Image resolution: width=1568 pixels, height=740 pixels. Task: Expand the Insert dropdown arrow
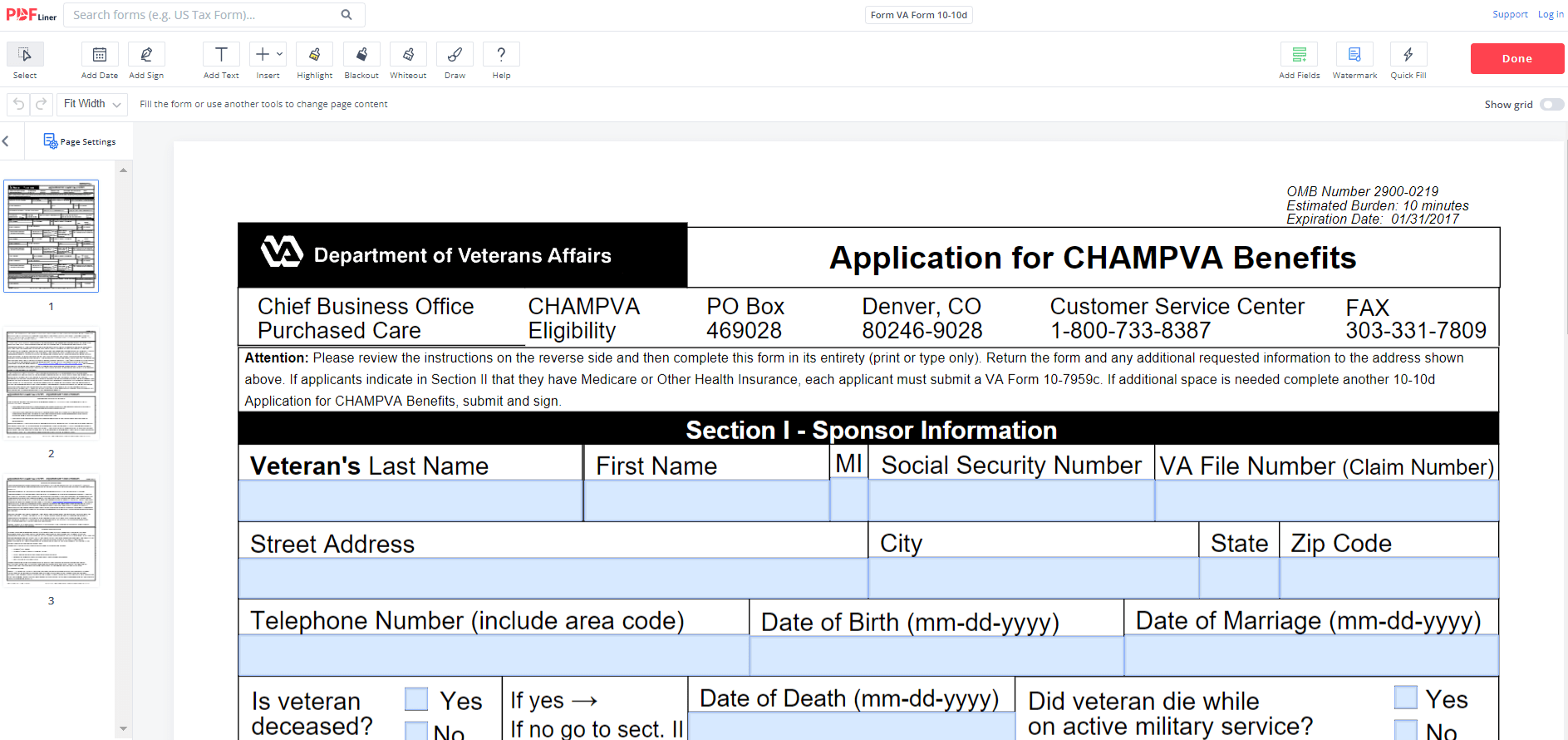[x=280, y=54]
